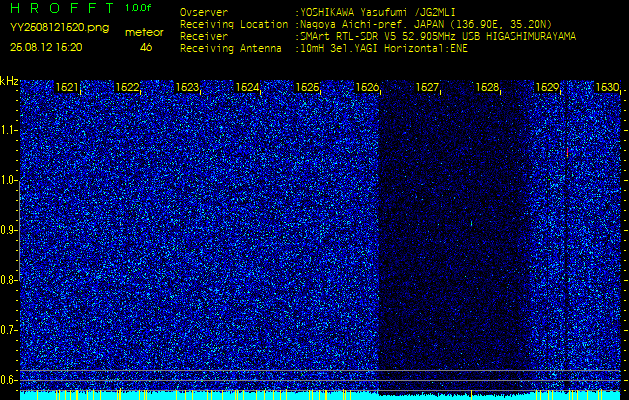Click the 1526 time marker
This screenshot has width=629, height=400.
(367, 87)
